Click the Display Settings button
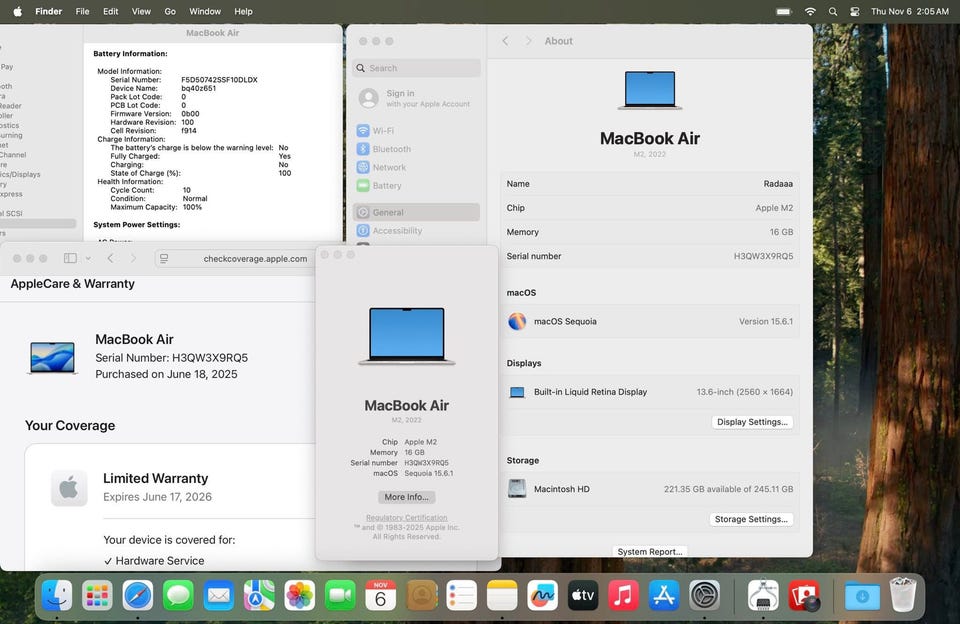Viewport: 960px width, 624px height. 752,422
